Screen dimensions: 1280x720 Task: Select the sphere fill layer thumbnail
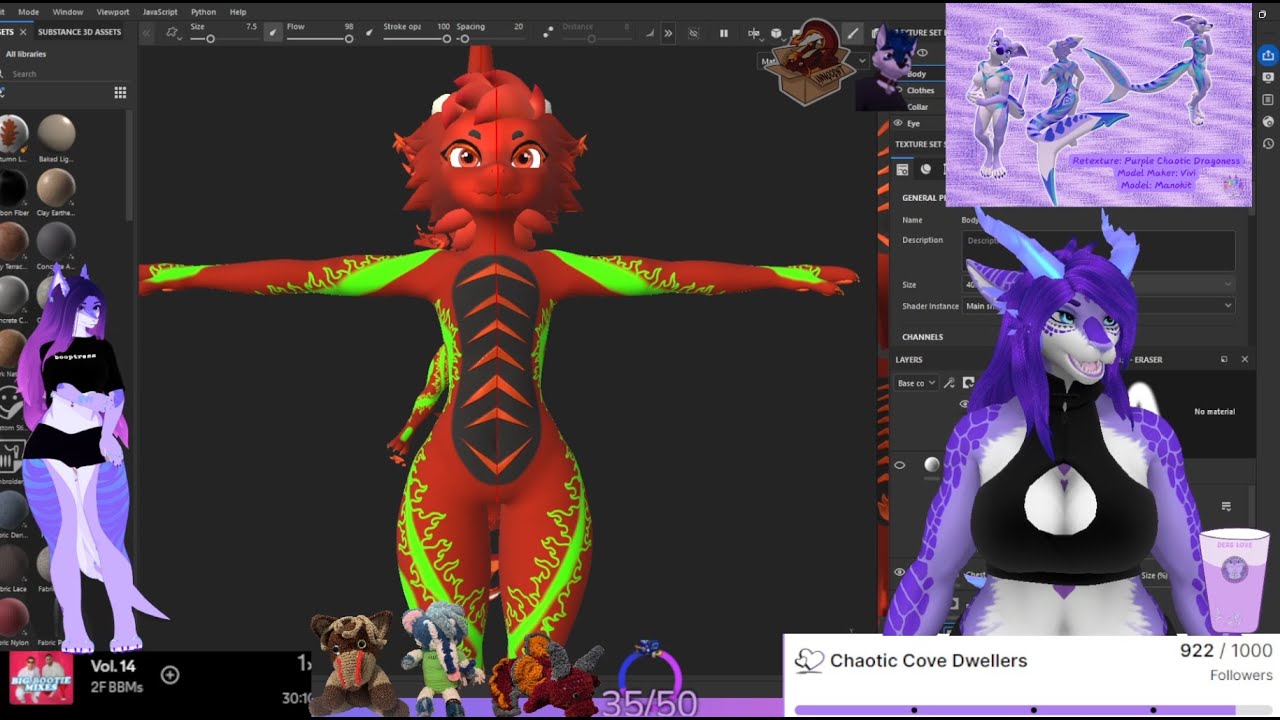[x=932, y=465]
